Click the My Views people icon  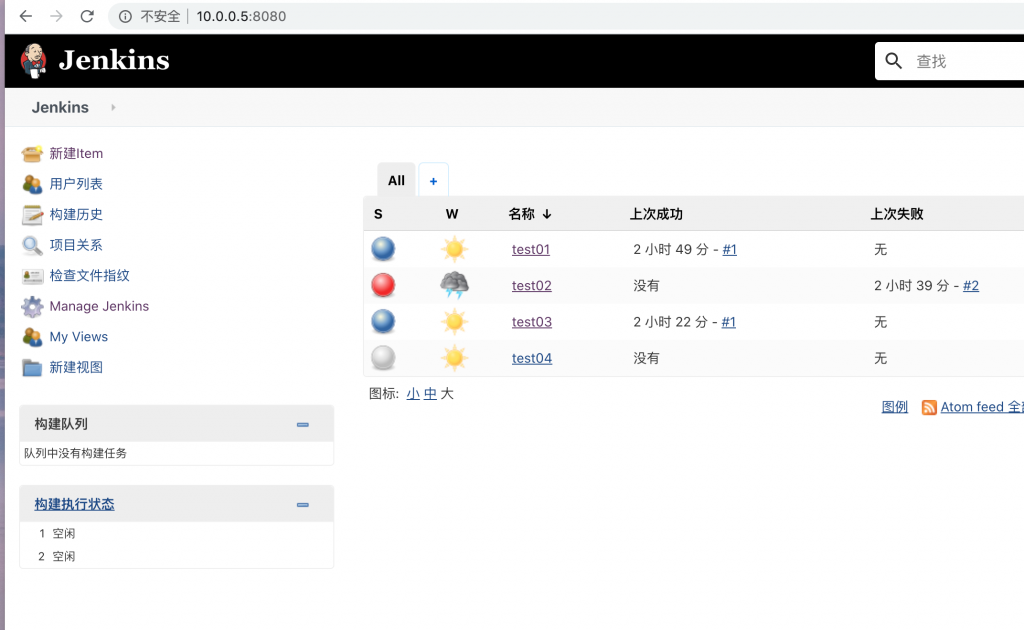(x=31, y=337)
